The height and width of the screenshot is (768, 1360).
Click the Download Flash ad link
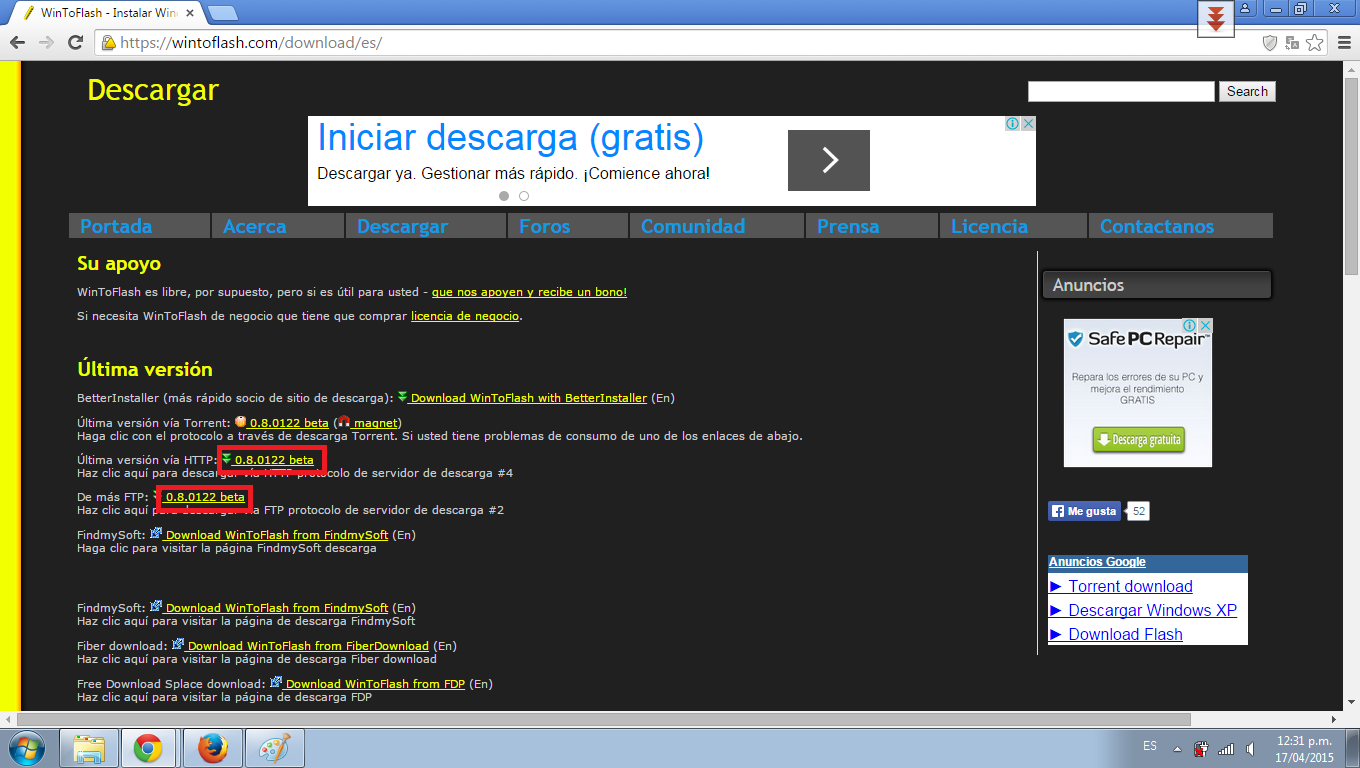coord(1125,635)
